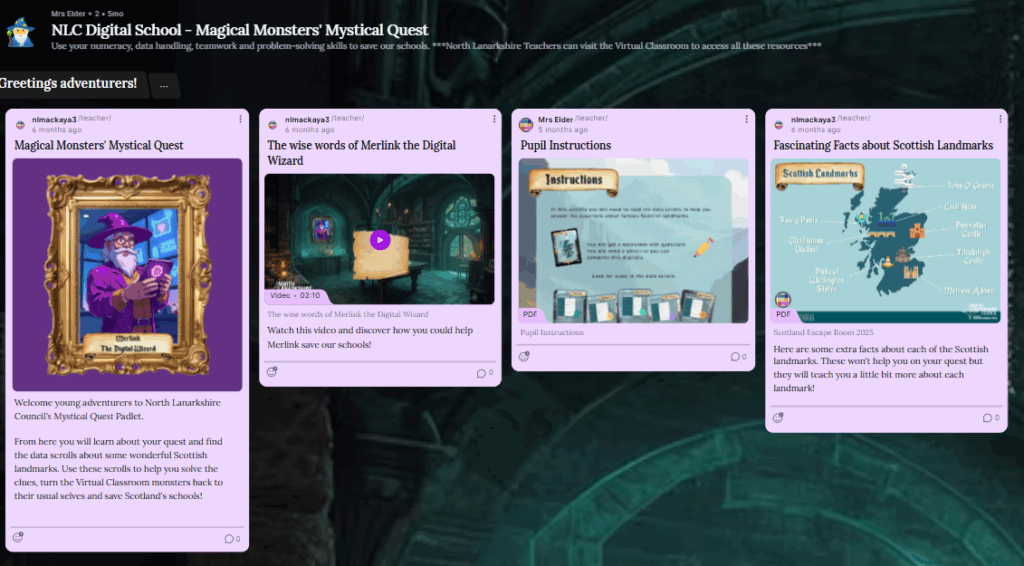Open comments on the Merlink video post
1024x566 pixels.
485,374
